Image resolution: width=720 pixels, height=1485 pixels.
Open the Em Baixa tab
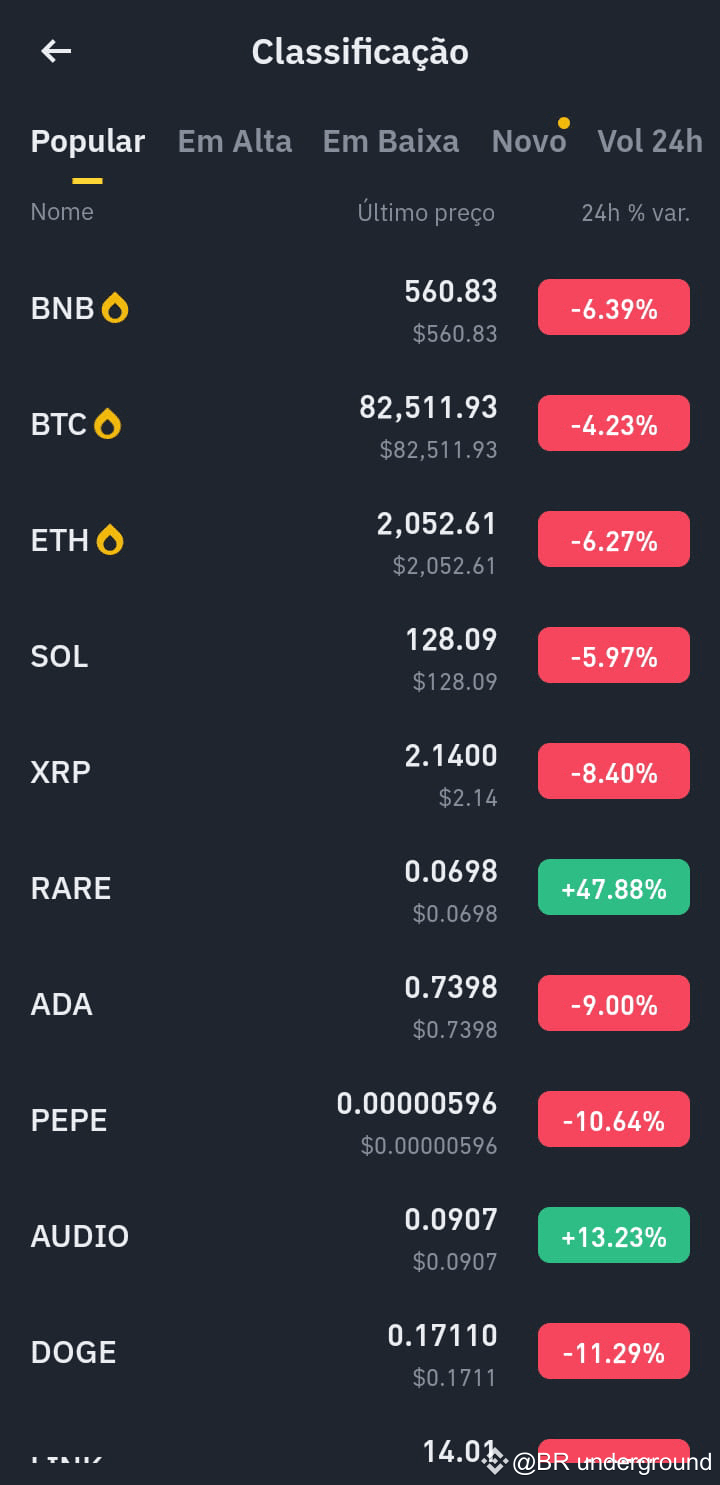(391, 141)
